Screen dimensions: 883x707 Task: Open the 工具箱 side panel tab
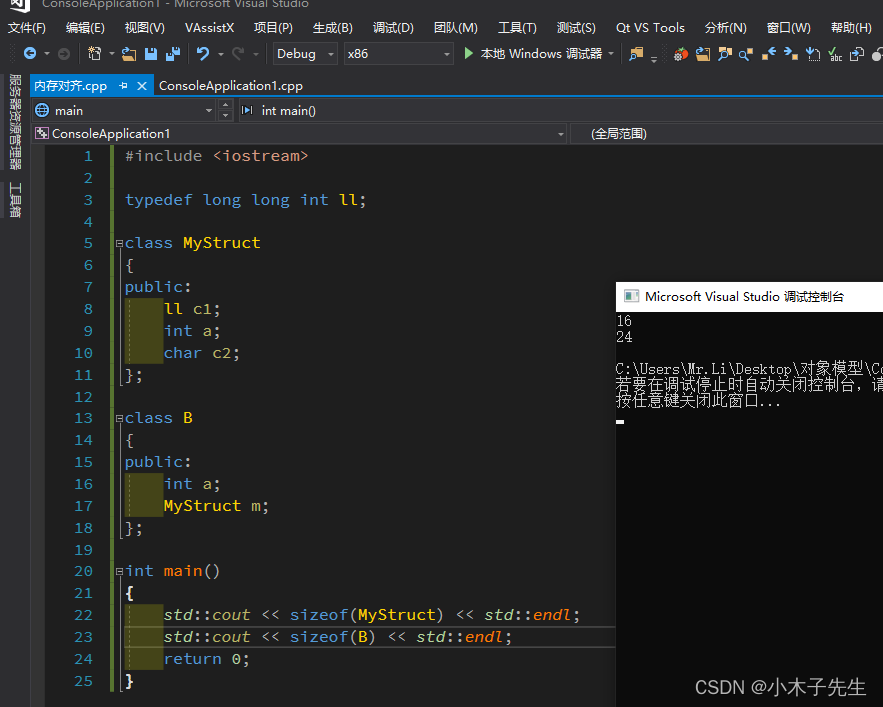tap(15, 199)
